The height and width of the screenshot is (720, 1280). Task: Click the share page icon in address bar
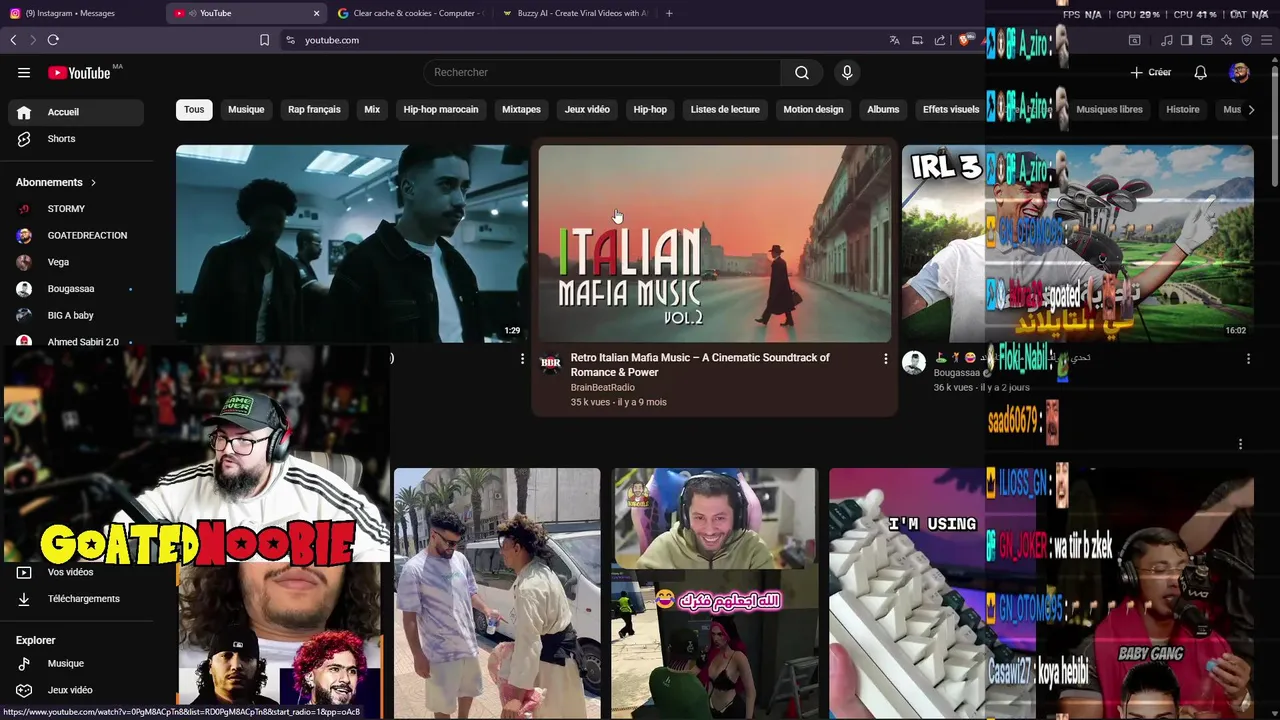(940, 40)
